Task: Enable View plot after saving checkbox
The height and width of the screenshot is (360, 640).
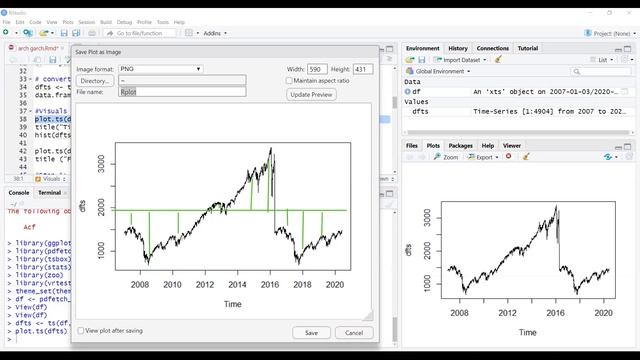Action: coord(81,331)
